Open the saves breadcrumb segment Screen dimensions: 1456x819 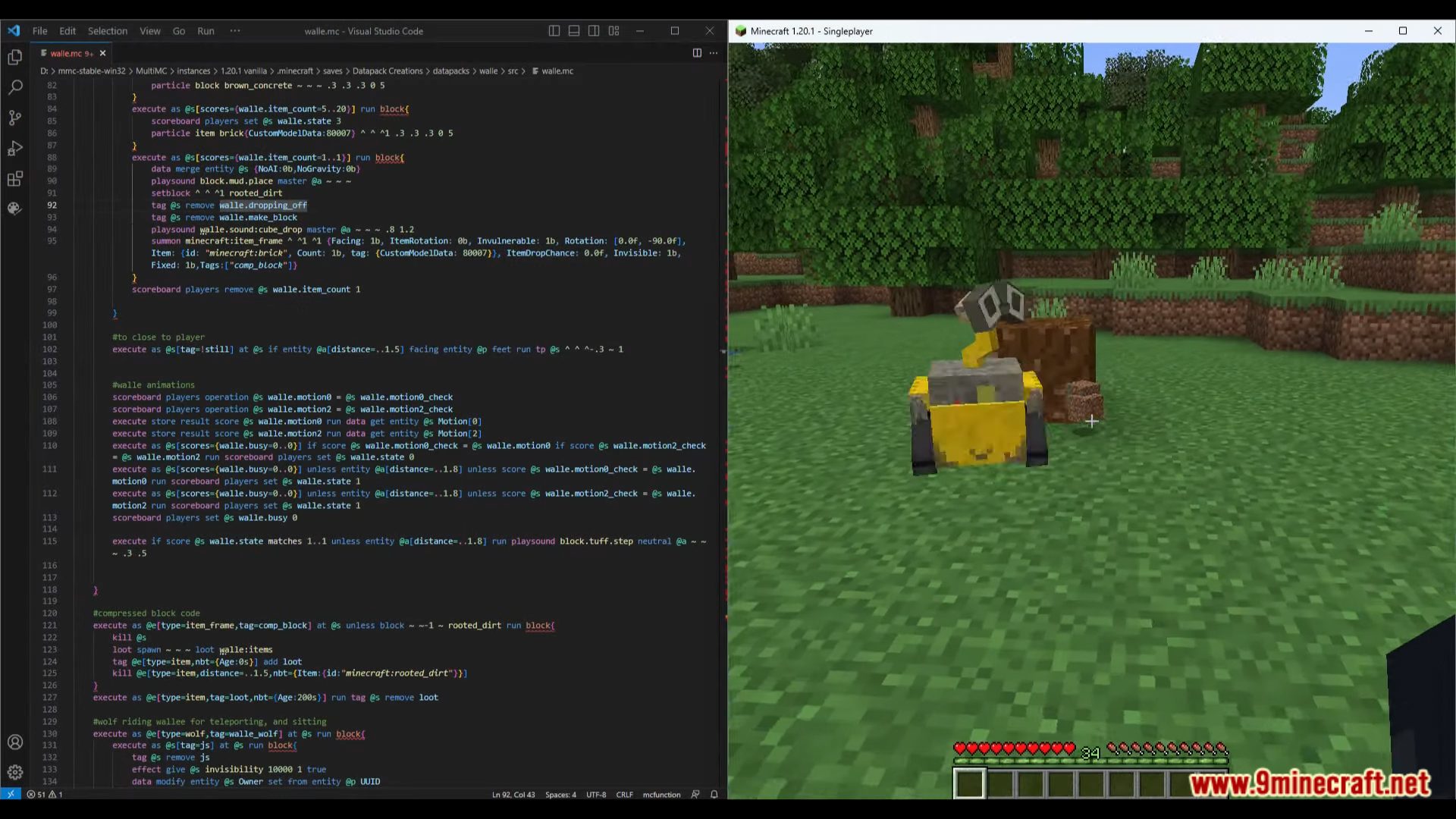tap(333, 71)
